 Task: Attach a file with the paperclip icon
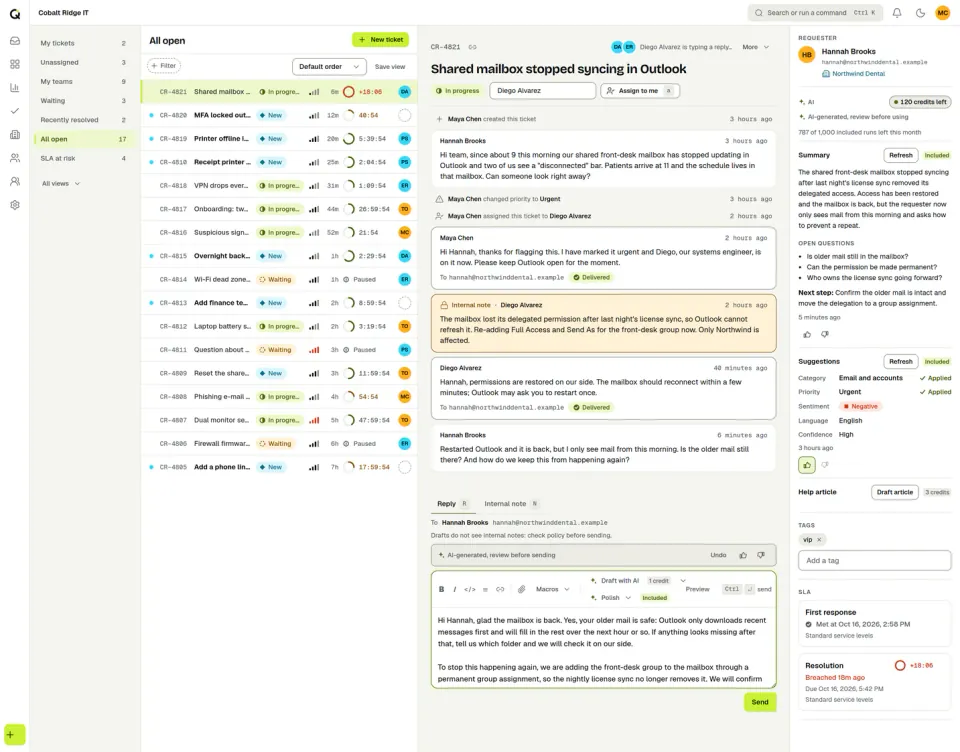click(x=522, y=589)
